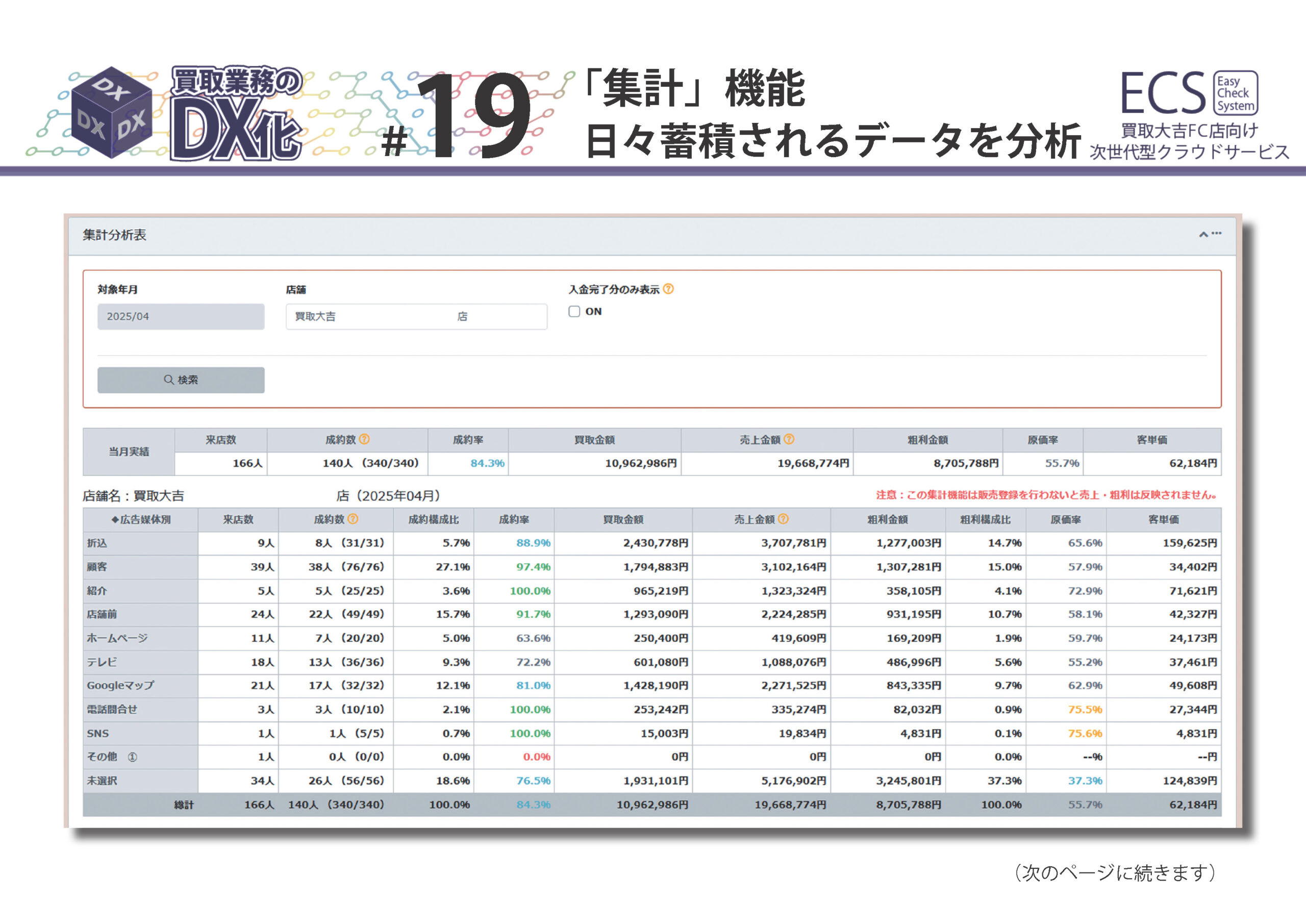Click help icon next to 売上金額 in summary header
Screen dimensions: 1306x924
789,439
